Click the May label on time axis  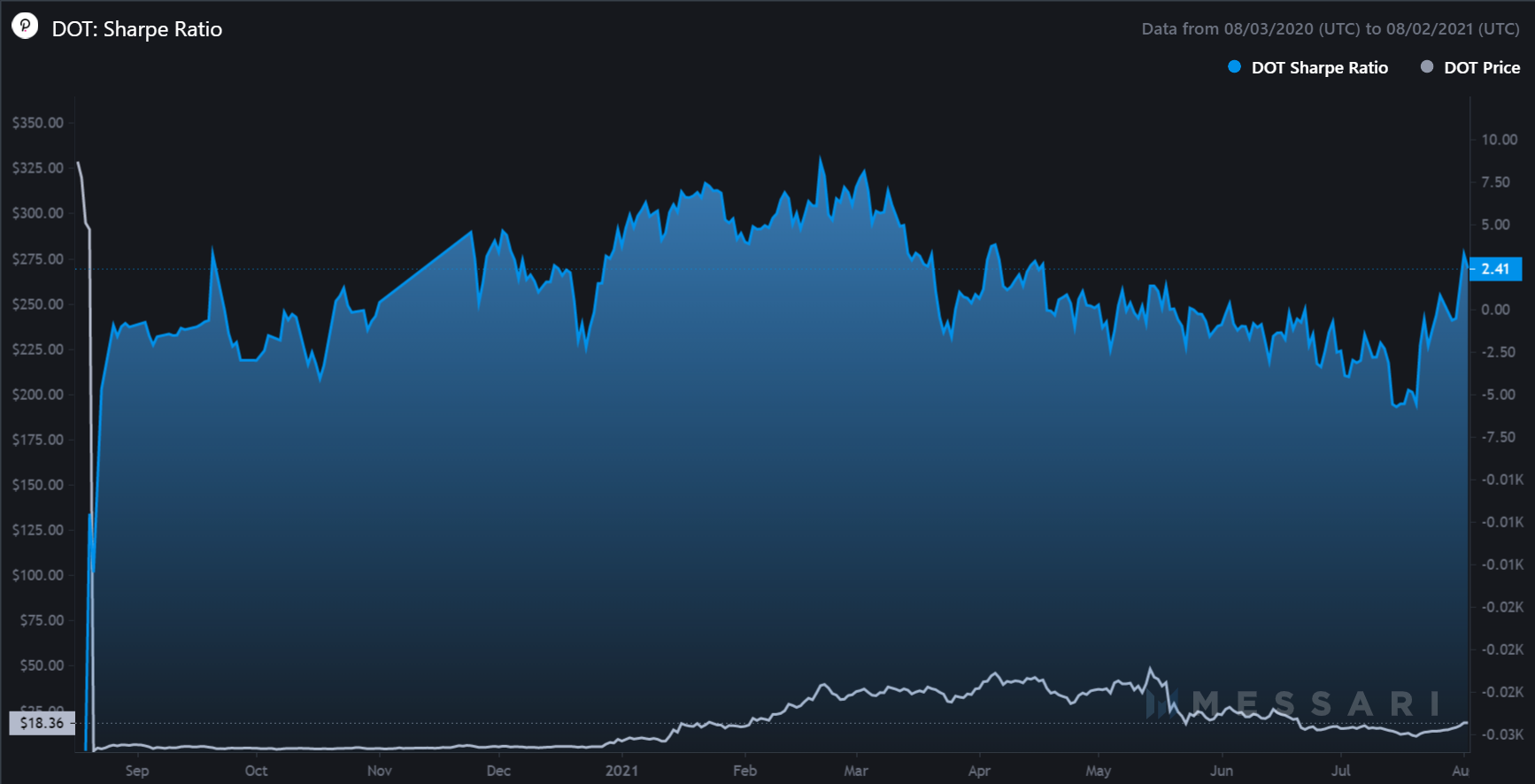tap(1099, 771)
